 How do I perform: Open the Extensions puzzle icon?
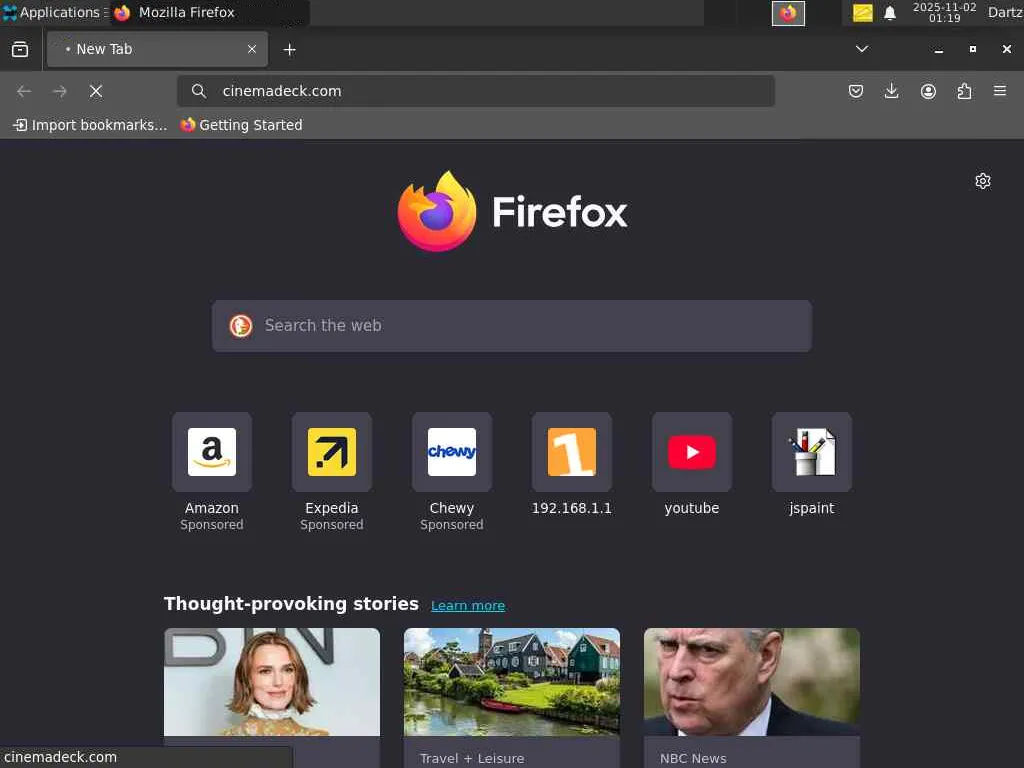[964, 91]
